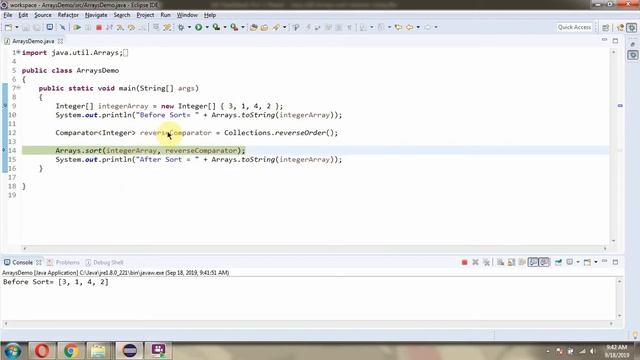This screenshot has height=360, width=640.
Task: Expand the Open Console dropdown arrow
Action: coord(596,262)
